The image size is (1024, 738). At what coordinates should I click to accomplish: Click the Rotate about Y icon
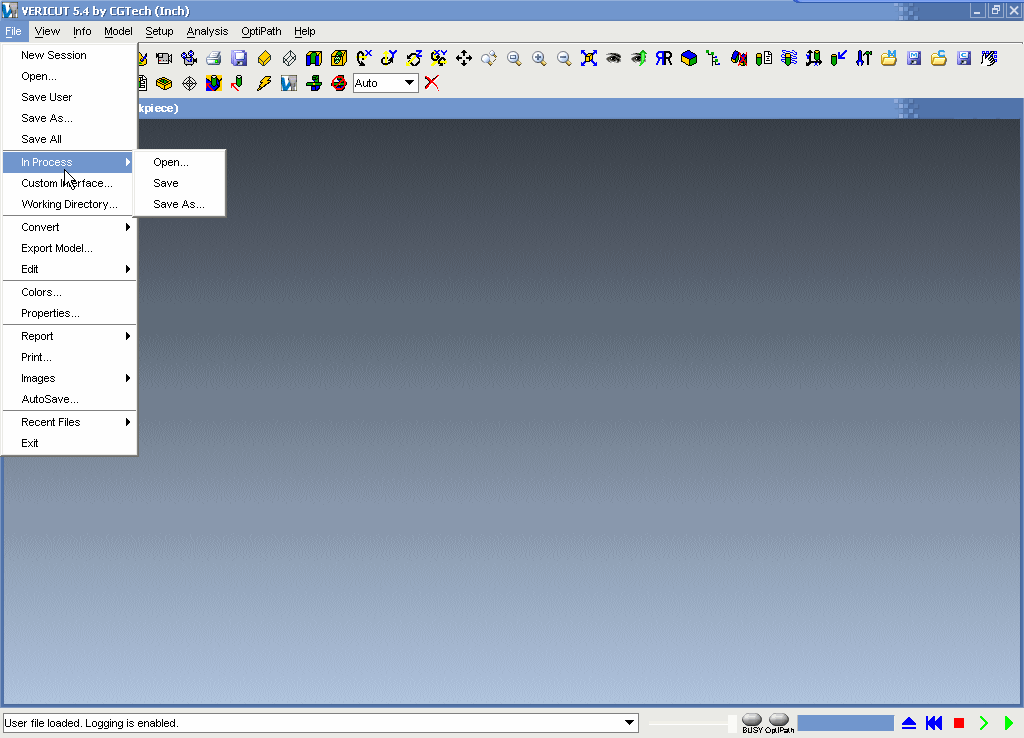389,59
